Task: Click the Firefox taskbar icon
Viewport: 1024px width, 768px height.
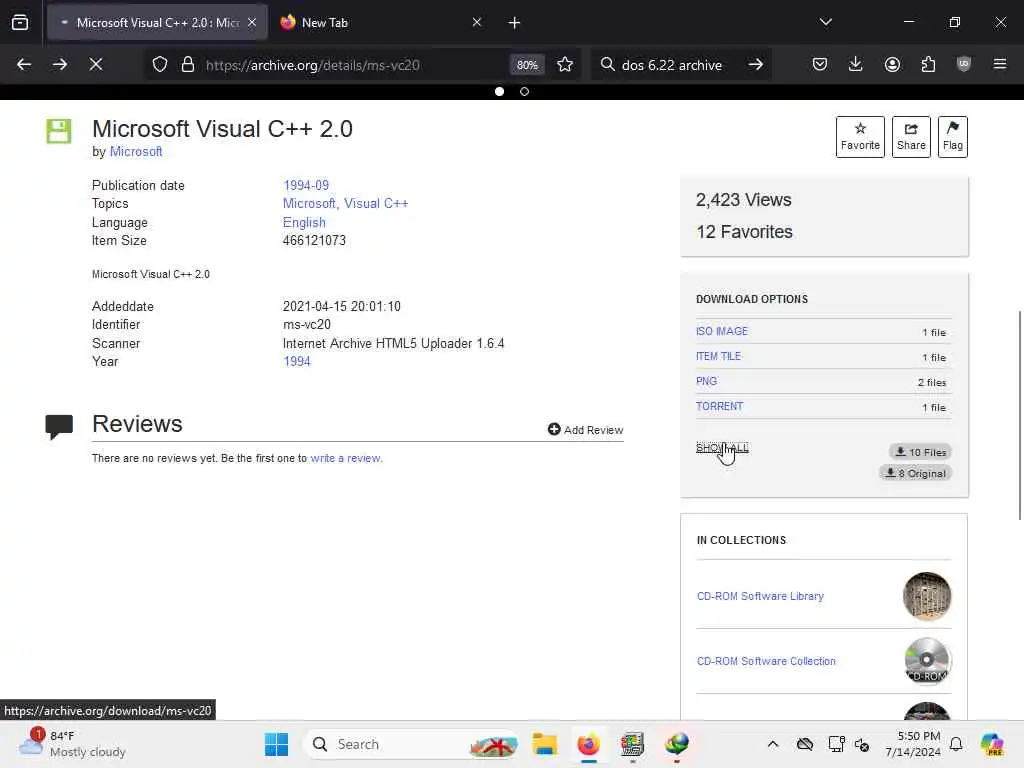Action: coord(588,744)
